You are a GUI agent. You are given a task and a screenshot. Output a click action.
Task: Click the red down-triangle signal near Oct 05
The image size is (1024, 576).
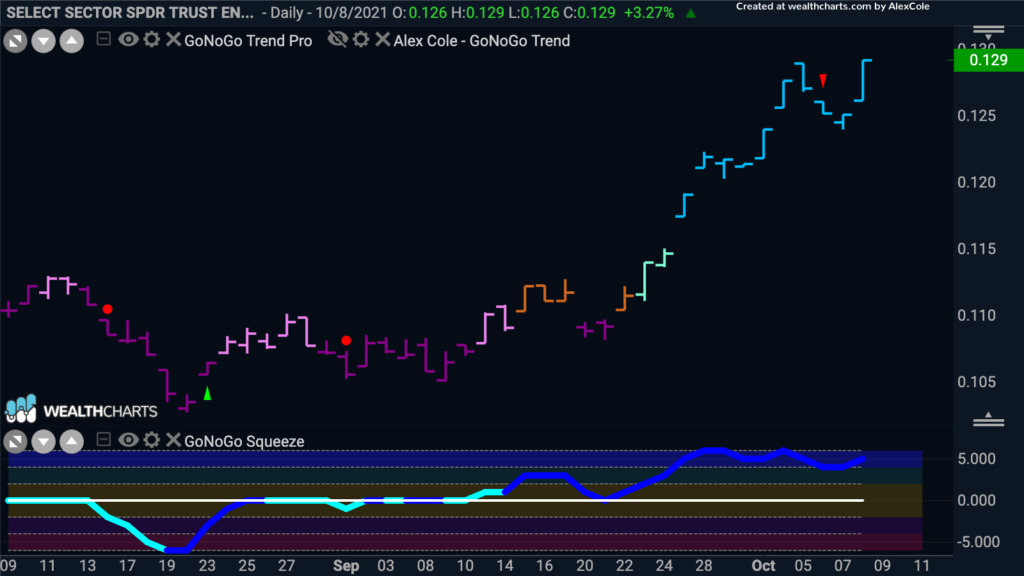823,80
